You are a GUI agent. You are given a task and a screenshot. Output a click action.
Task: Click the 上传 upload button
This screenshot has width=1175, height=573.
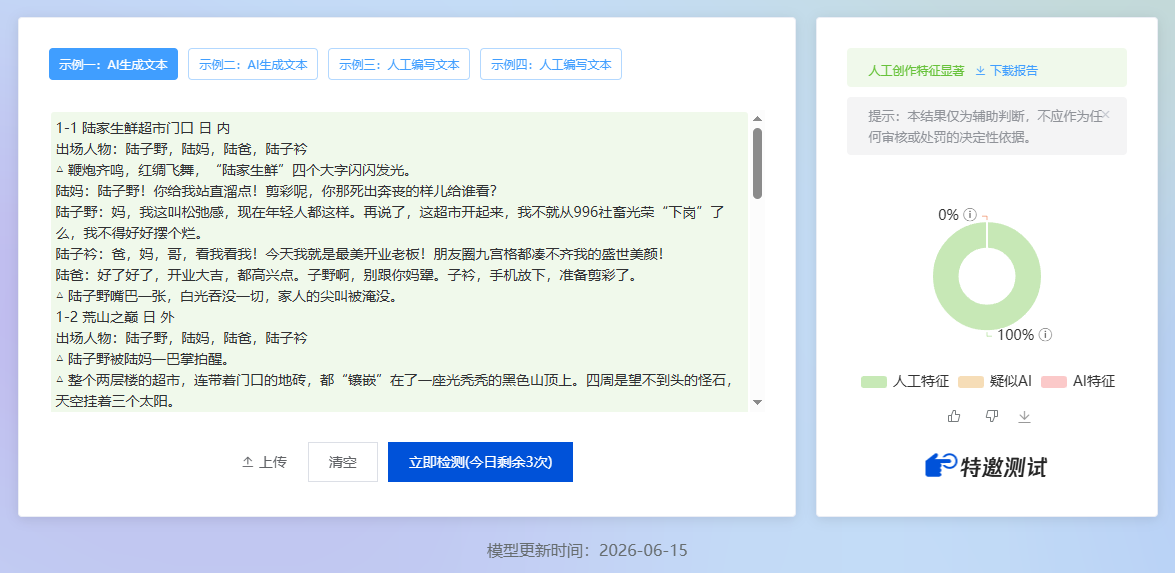tap(264, 462)
